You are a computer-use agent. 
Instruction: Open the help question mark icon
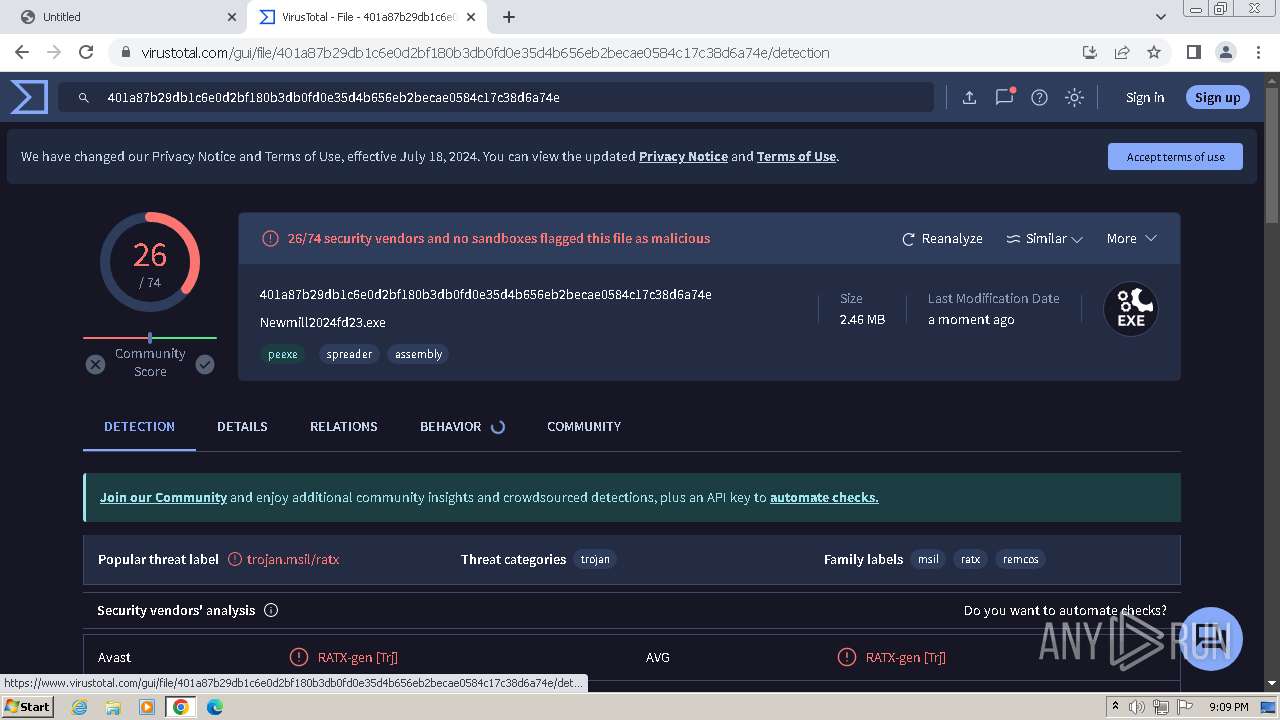click(1039, 97)
